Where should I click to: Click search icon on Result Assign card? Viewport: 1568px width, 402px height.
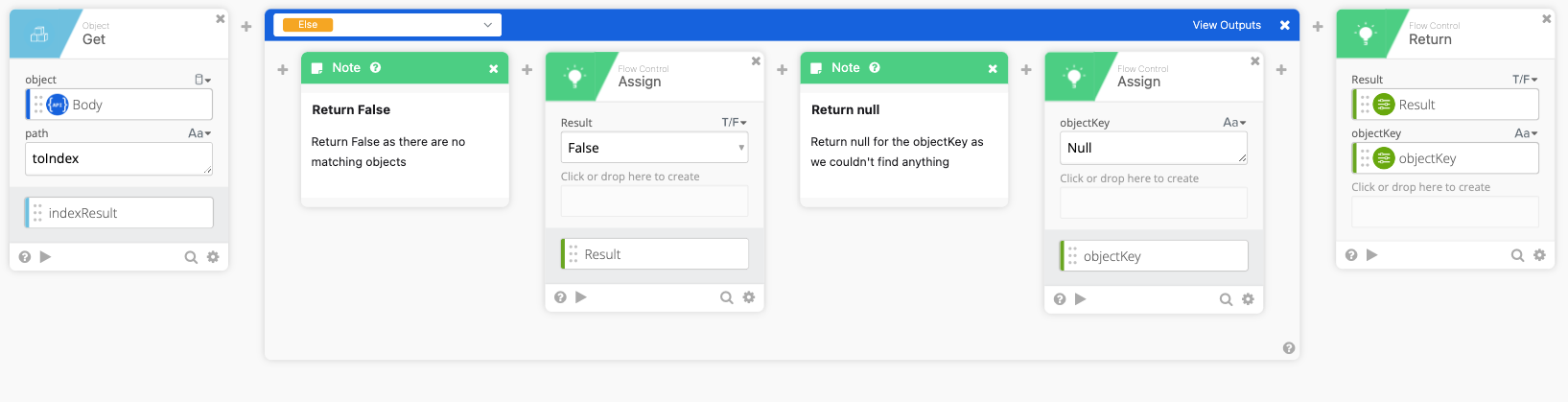pos(727,297)
